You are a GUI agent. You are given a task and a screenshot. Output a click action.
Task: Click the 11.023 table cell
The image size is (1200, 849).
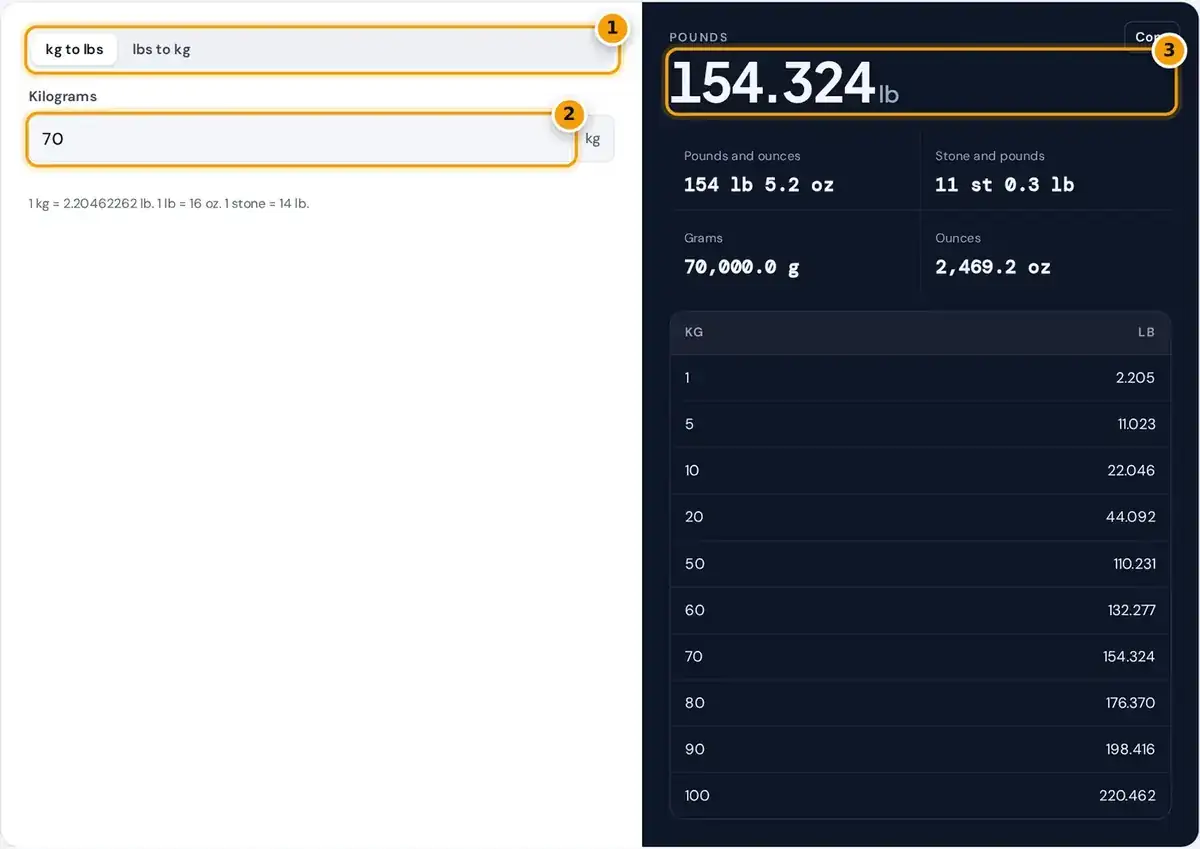[x=1136, y=424]
